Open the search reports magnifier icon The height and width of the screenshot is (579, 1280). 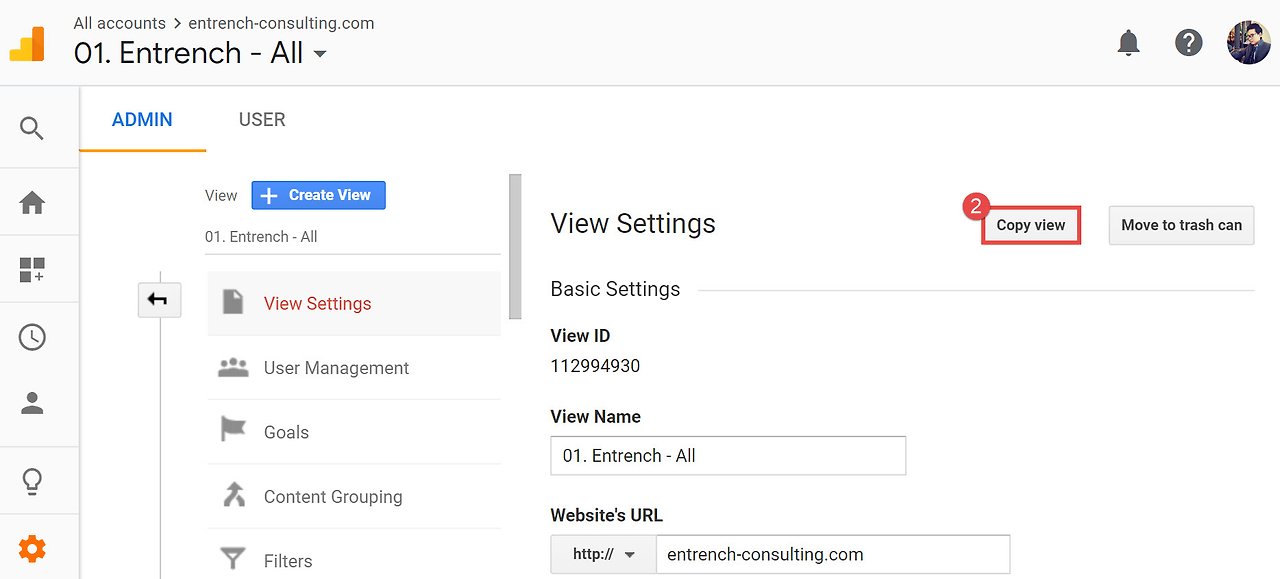tap(32, 129)
